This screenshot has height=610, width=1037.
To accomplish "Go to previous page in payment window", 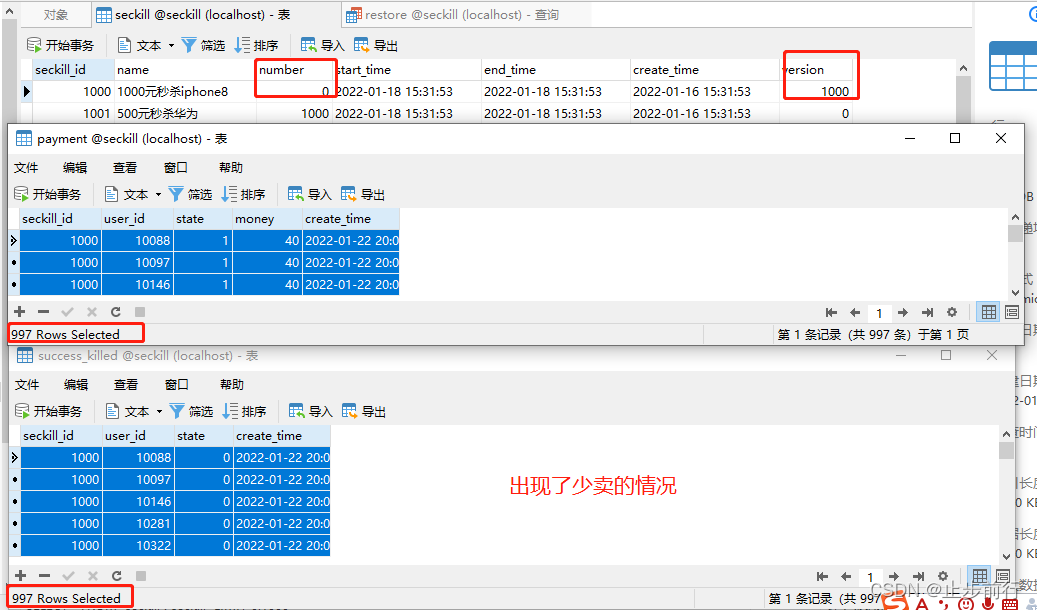I will [x=855, y=312].
